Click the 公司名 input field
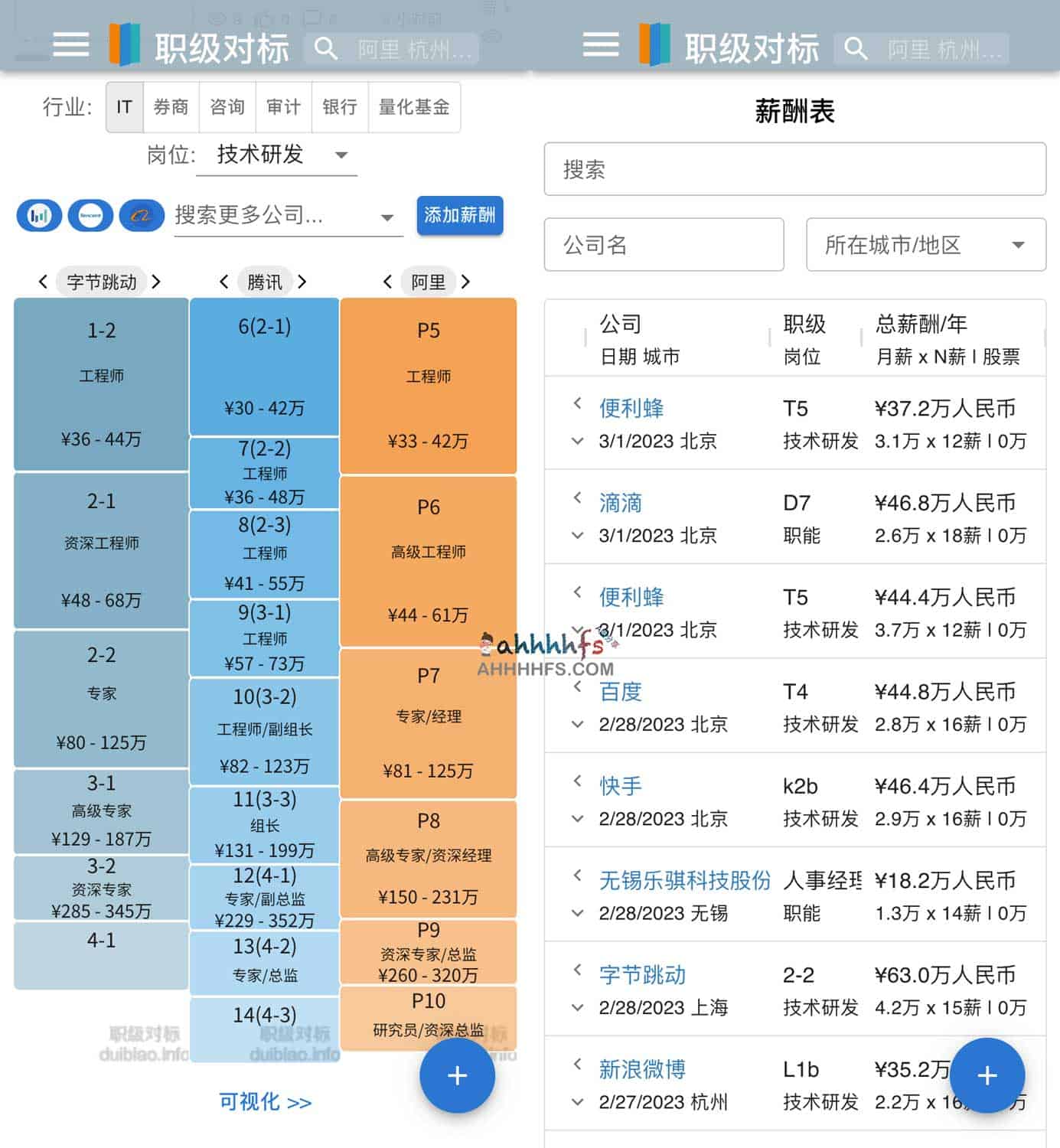Screen dimensions: 1060x1148 664,245
